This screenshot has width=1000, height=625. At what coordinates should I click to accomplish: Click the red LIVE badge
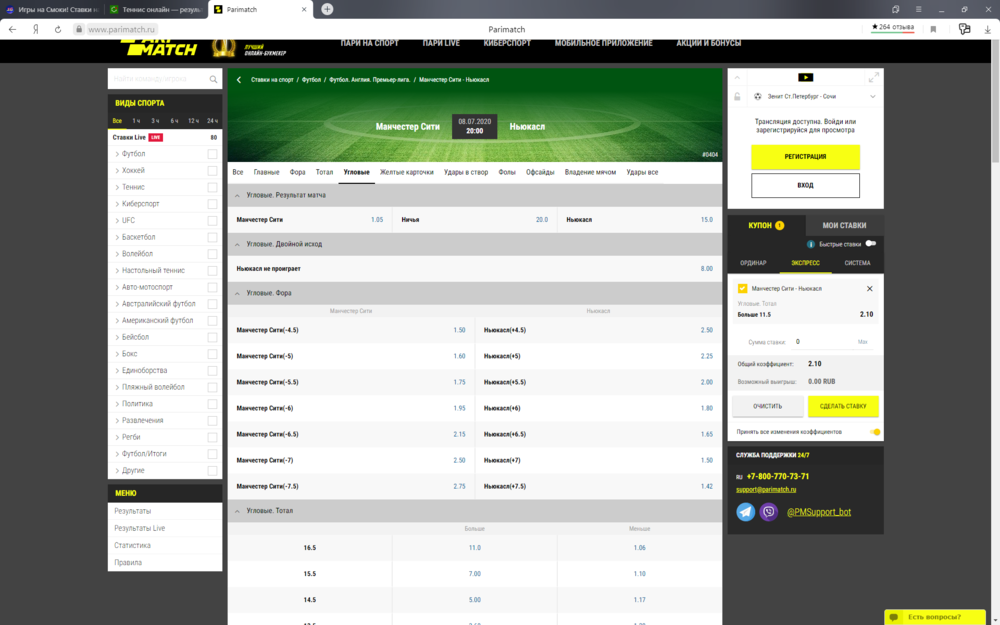coord(156,137)
